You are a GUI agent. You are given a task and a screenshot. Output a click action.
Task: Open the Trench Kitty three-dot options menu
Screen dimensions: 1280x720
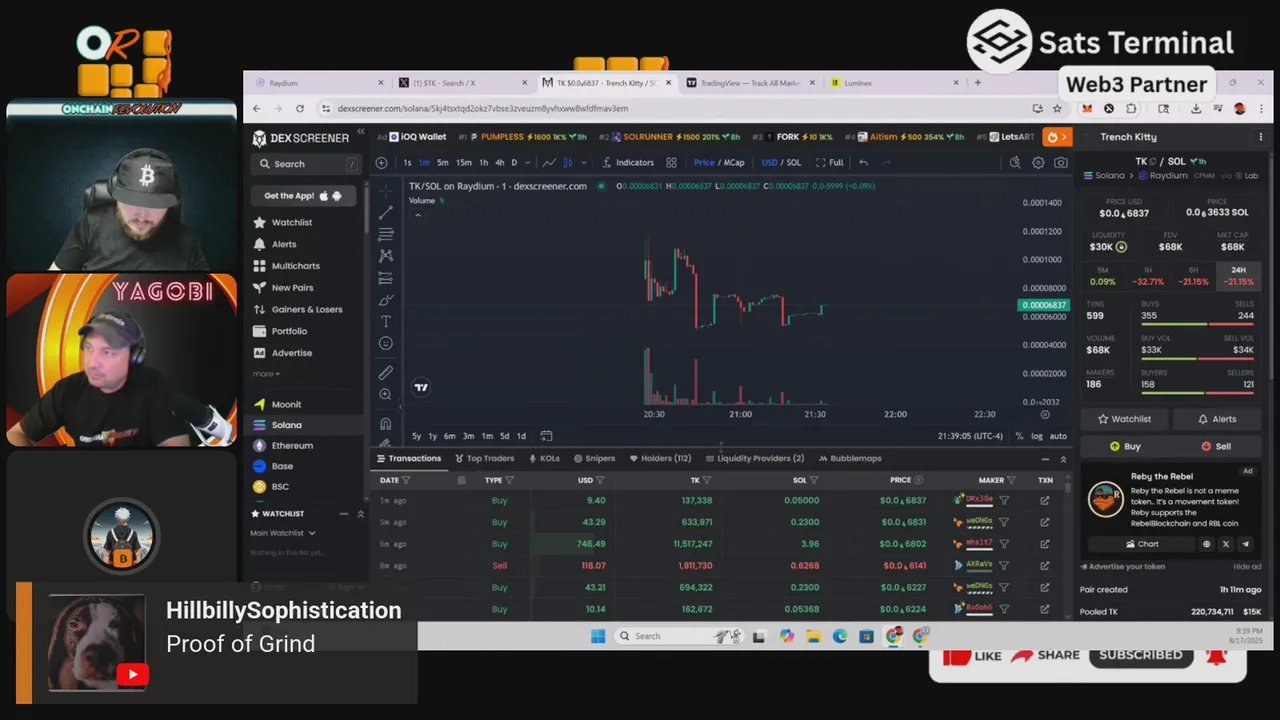(1260, 137)
